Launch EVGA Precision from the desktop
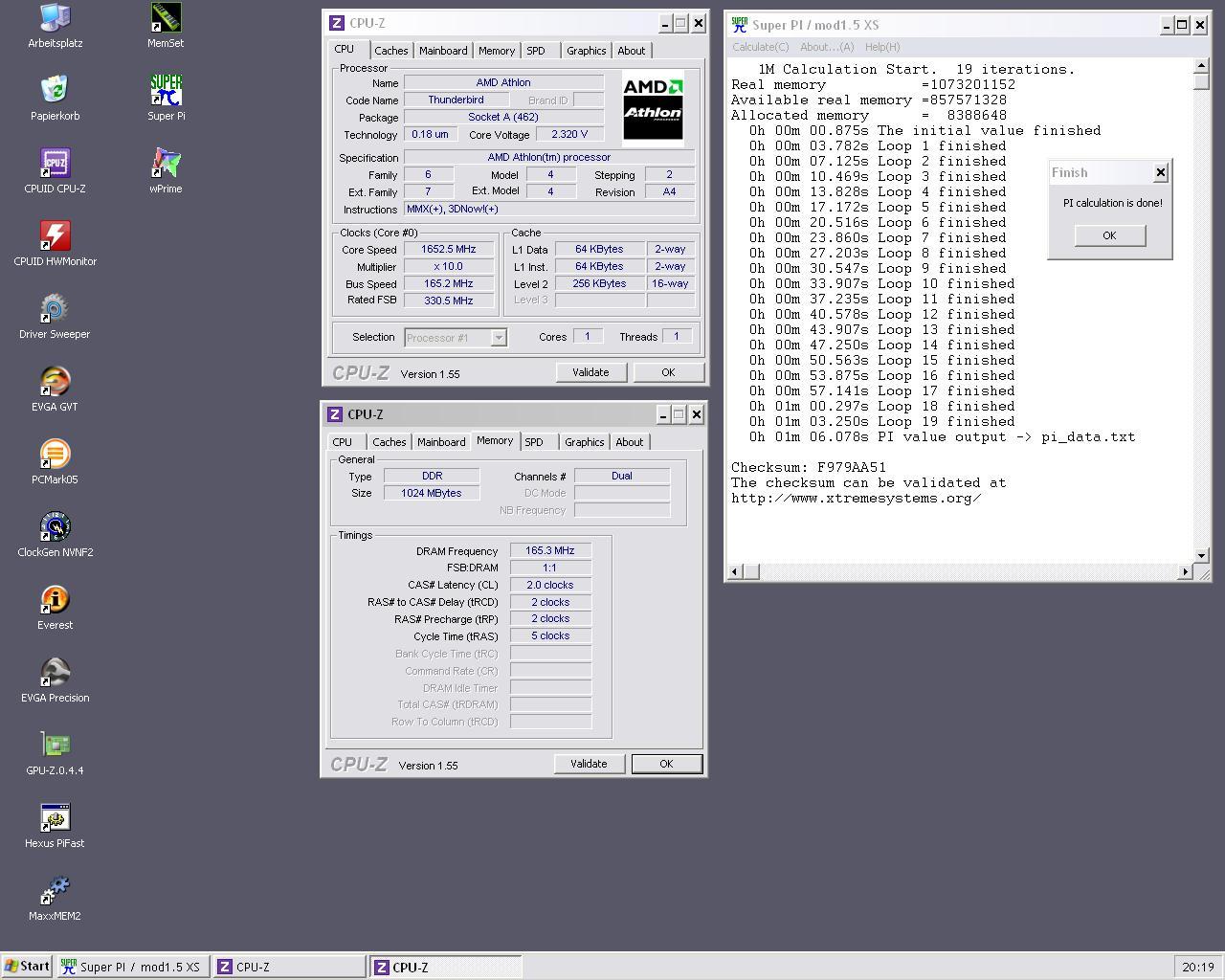Viewport: 1225px width, 980px height. coord(55,679)
